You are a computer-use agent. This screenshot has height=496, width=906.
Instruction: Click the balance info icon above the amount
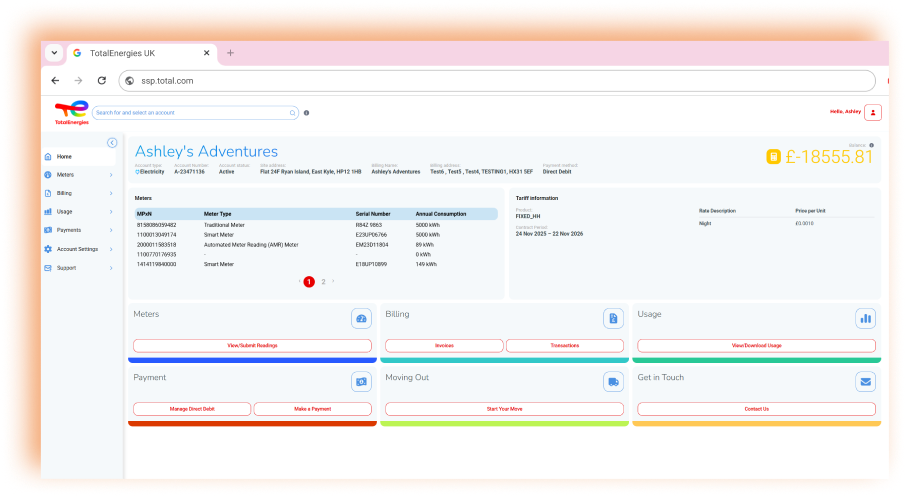[871, 145]
